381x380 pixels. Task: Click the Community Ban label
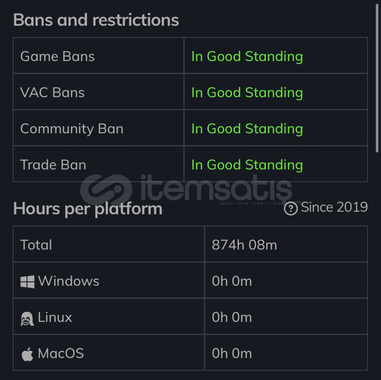[72, 129]
